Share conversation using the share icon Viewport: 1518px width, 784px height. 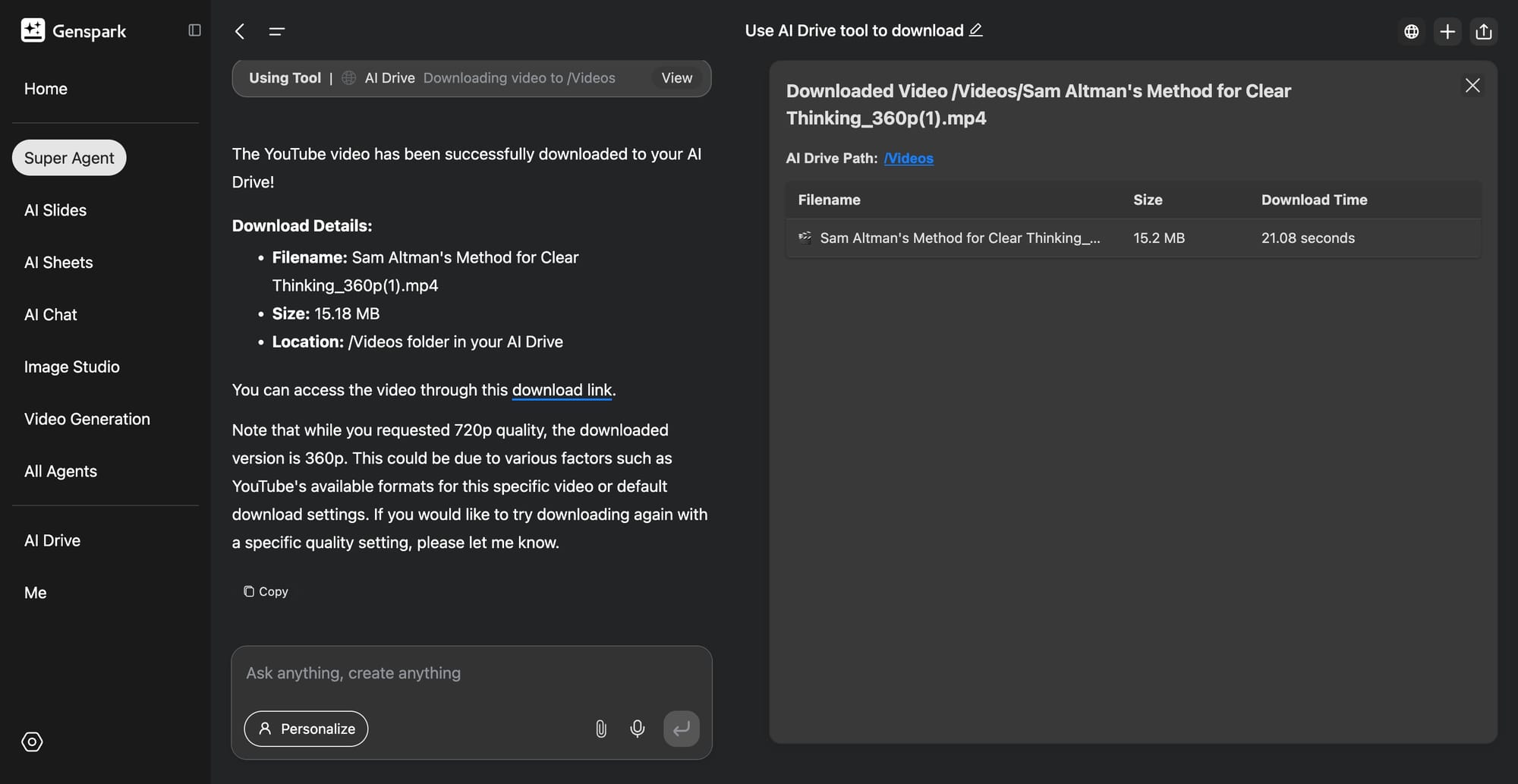1484,31
